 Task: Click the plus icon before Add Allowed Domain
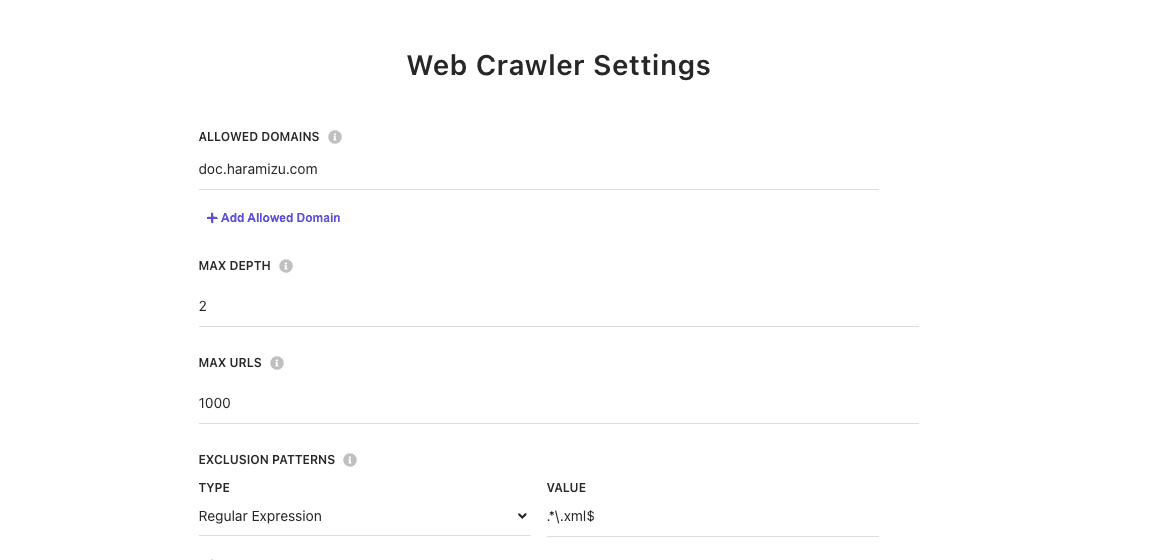212,218
